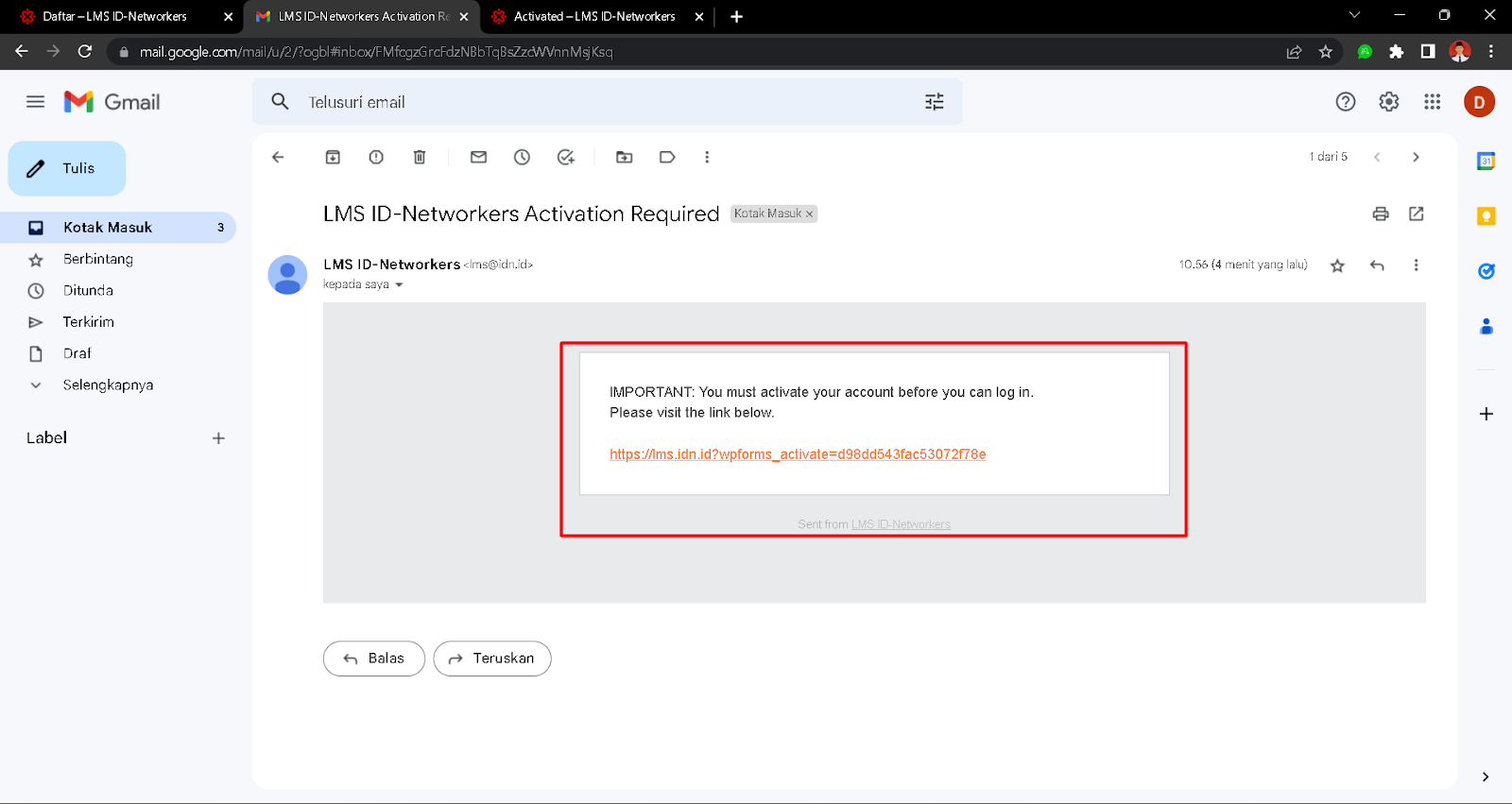Toggle browser side panel icon

pos(1428,52)
